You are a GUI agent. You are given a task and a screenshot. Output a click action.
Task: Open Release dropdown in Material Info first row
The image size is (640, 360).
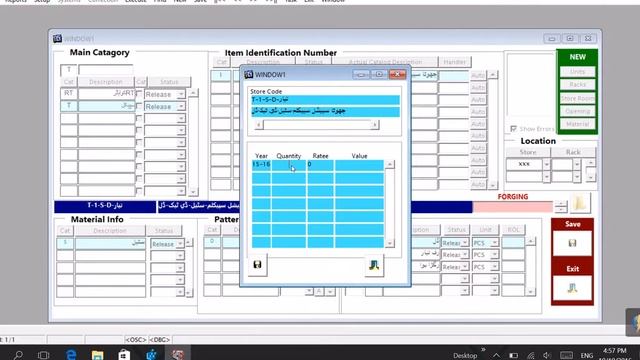pos(180,244)
